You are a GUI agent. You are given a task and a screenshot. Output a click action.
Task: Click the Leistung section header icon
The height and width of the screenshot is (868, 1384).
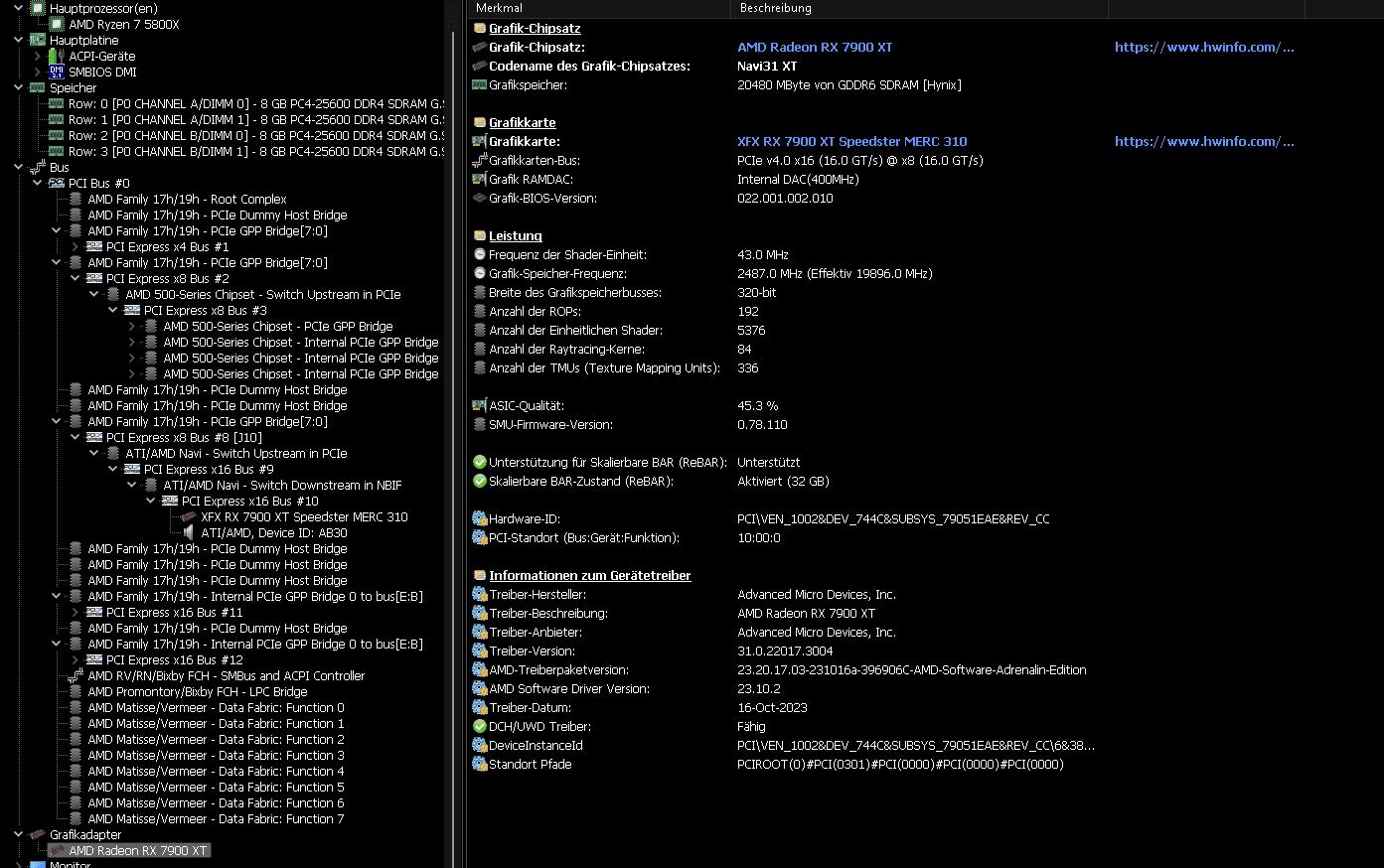480,236
